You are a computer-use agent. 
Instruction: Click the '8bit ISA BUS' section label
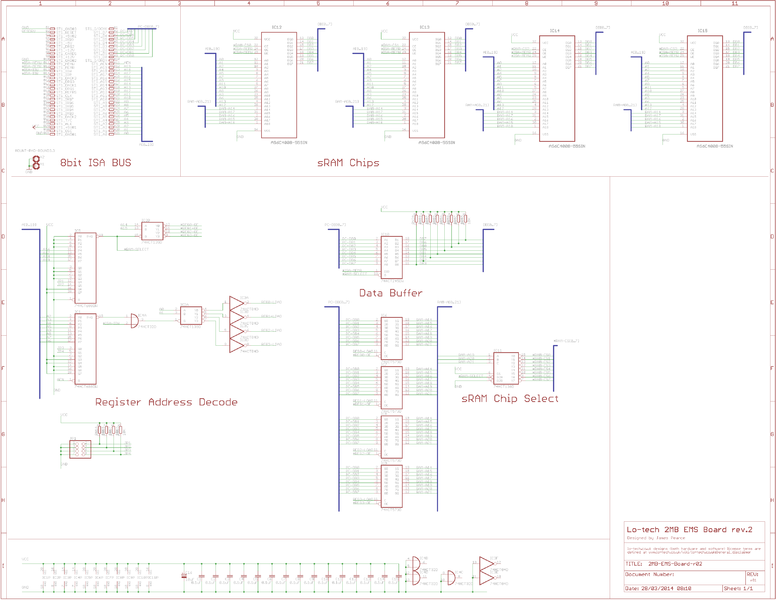click(x=96, y=163)
